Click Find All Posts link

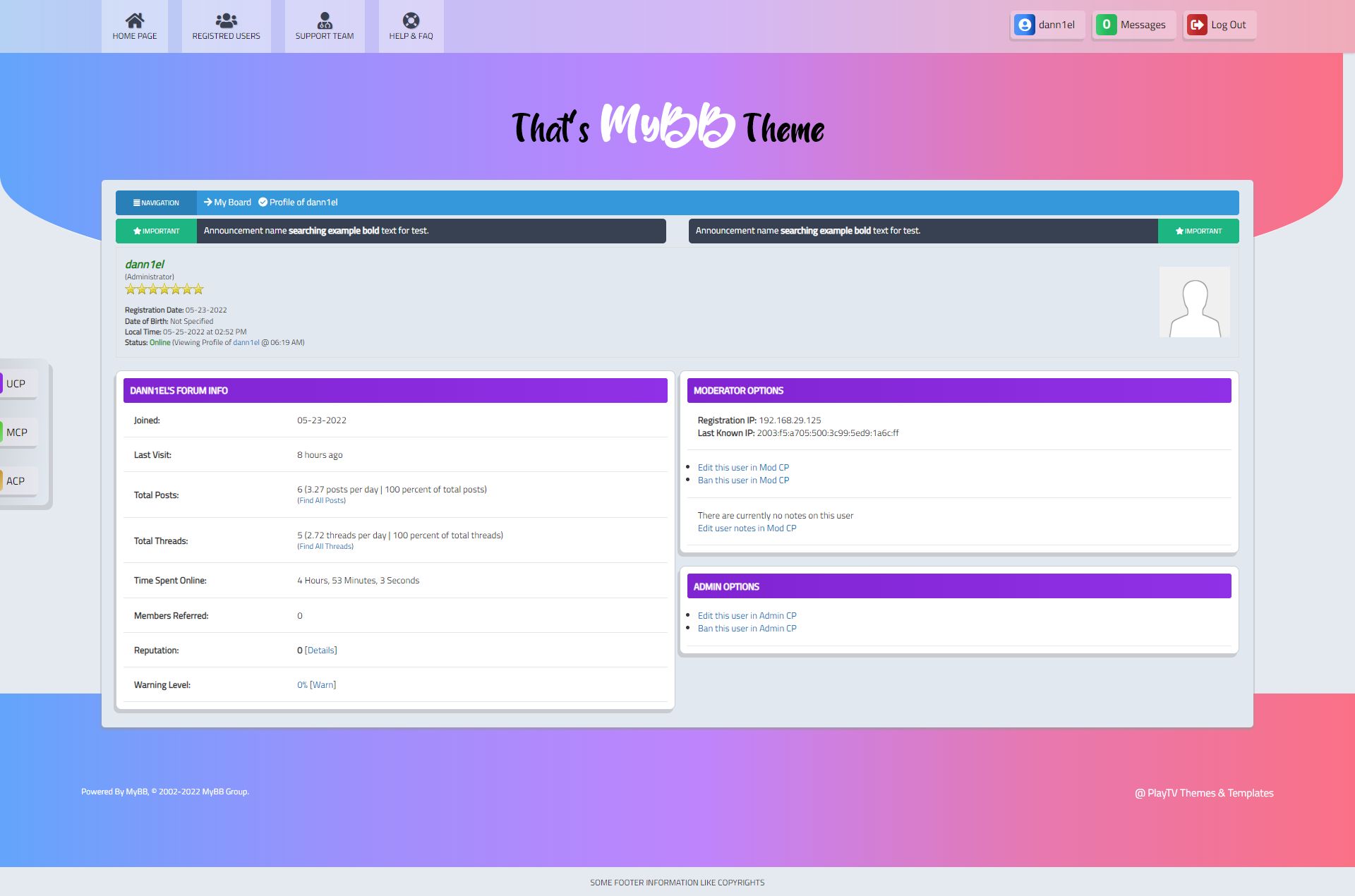point(321,501)
